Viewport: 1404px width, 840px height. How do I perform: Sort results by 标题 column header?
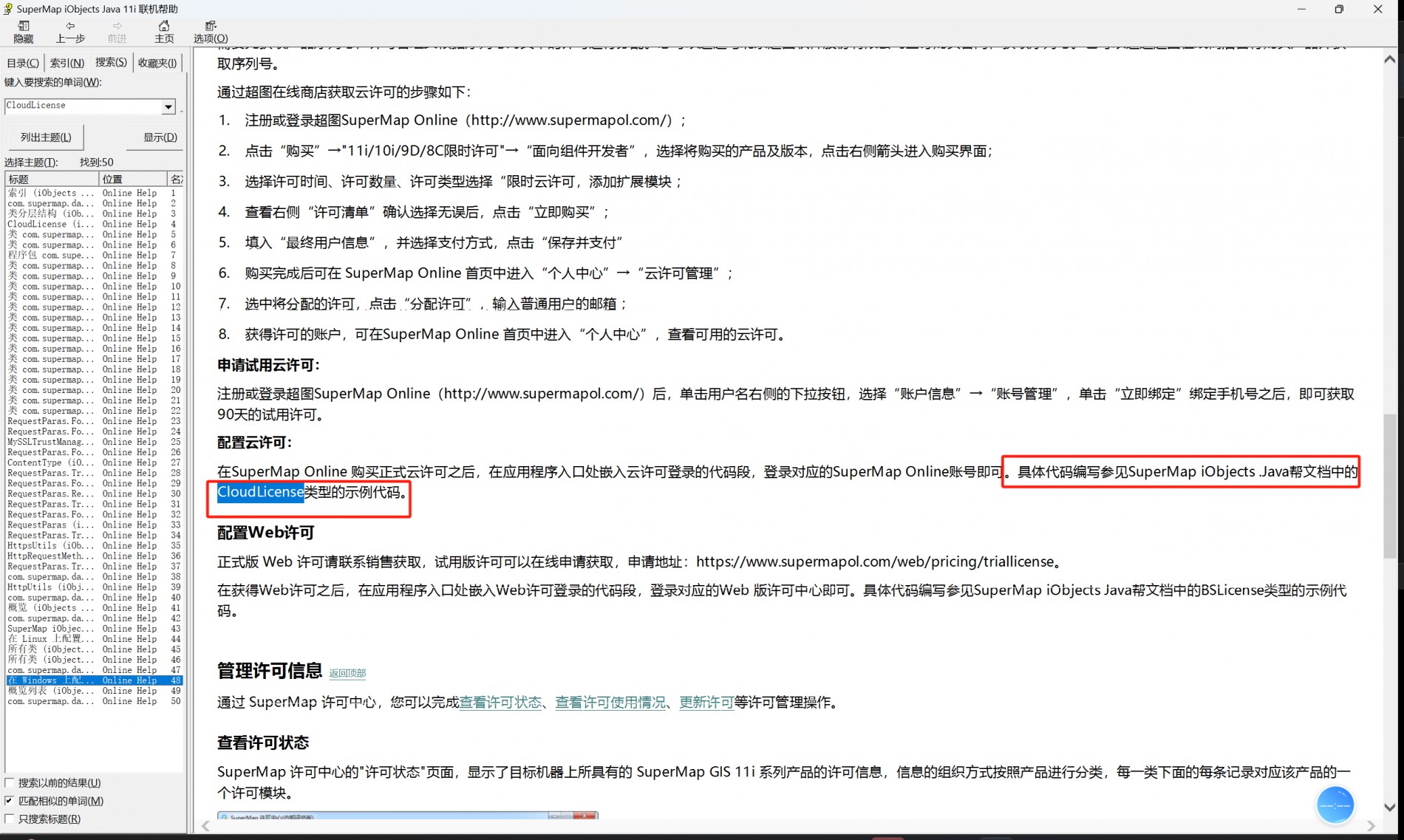tap(52, 179)
